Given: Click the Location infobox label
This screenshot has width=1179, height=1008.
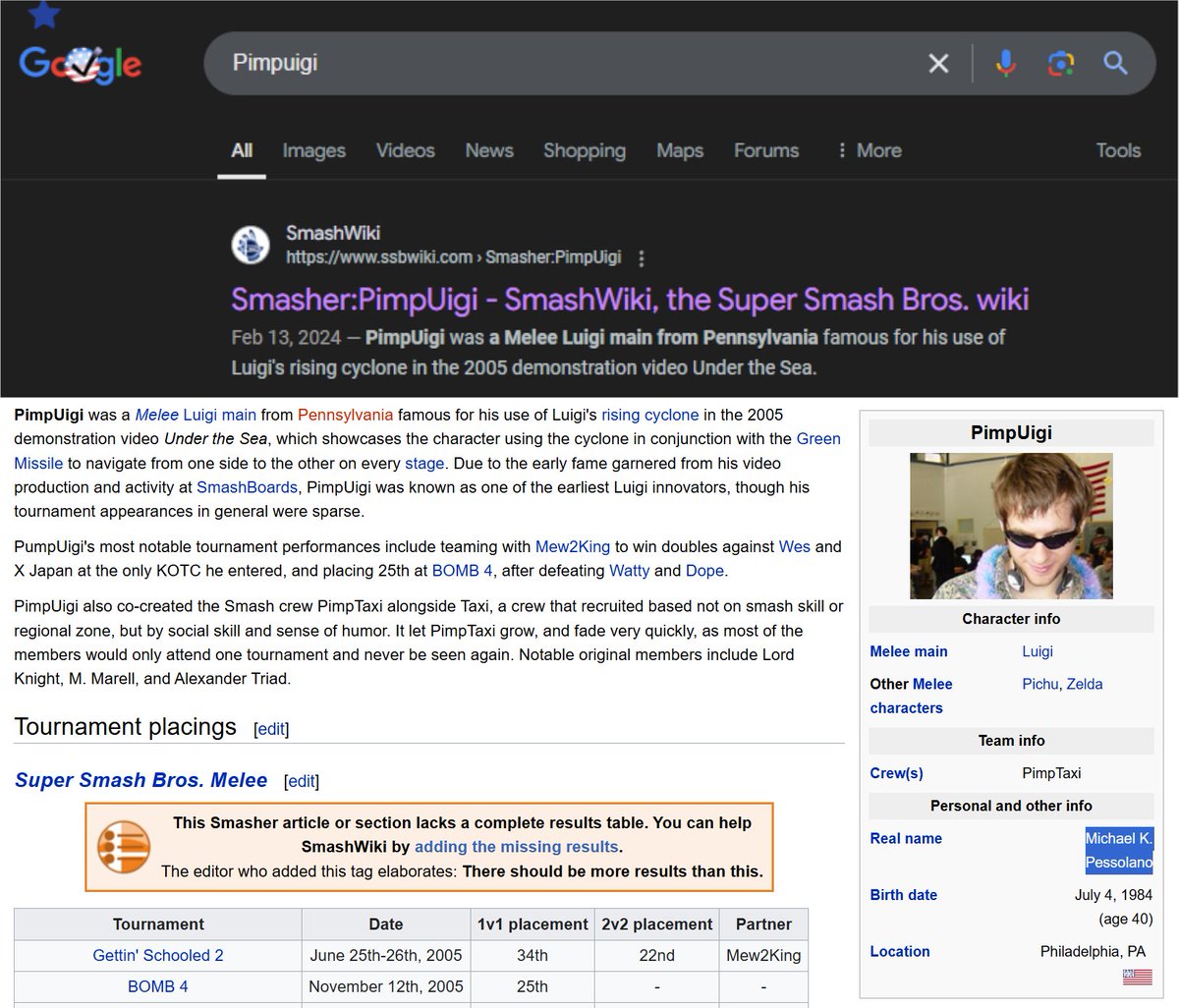Looking at the screenshot, I should (x=900, y=951).
